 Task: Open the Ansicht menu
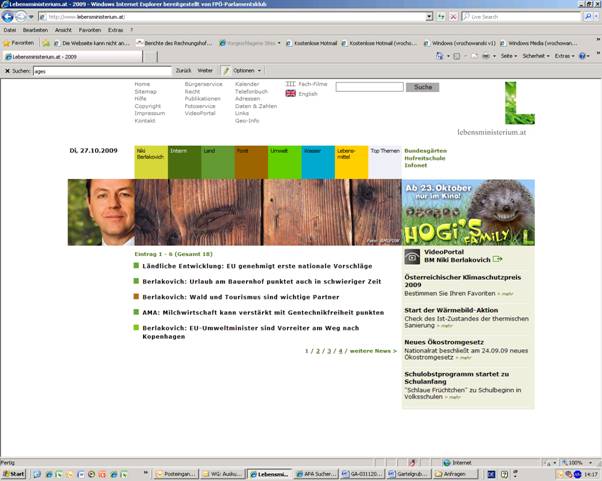(x=62, y=30)
